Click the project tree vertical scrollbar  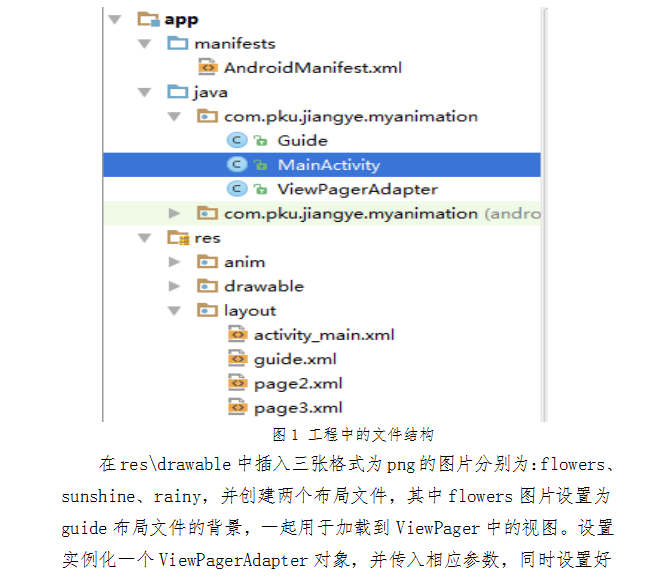(x=545, y=200)
